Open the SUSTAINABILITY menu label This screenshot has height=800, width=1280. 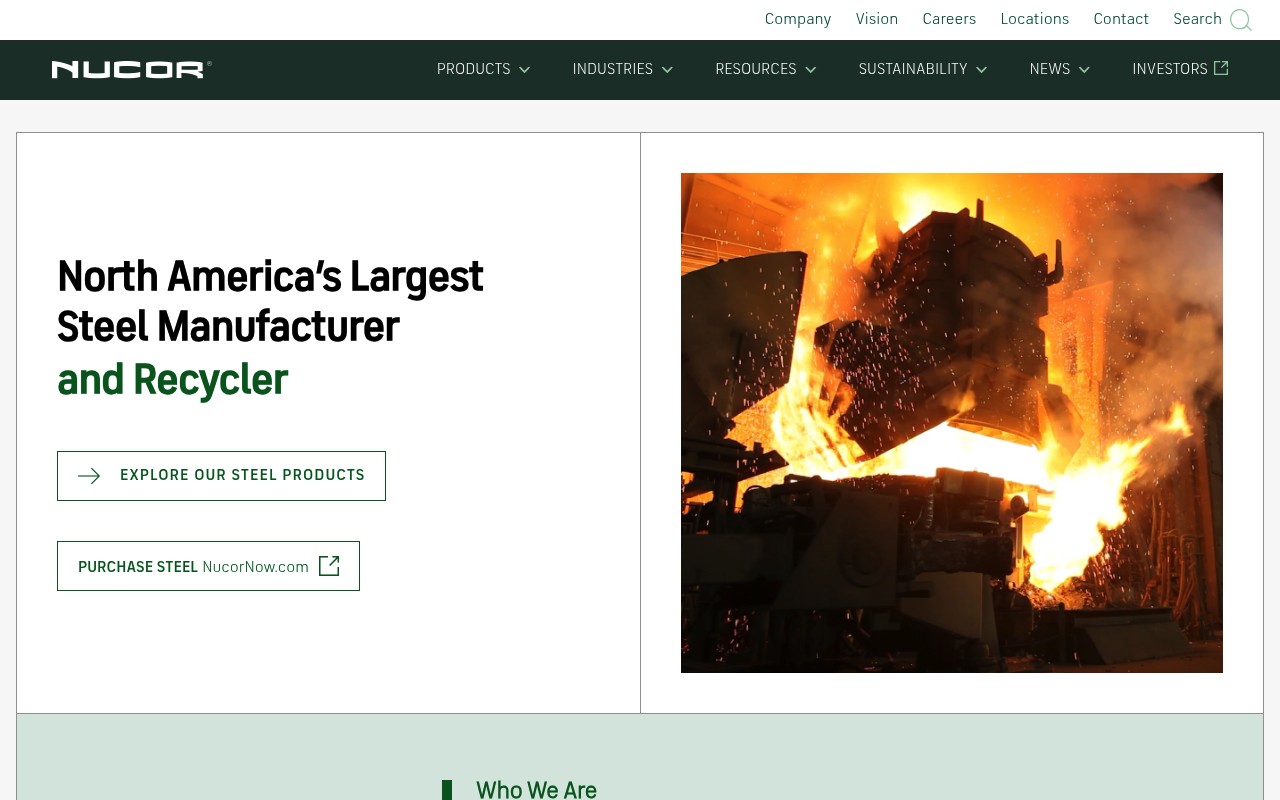coord(913,69)
